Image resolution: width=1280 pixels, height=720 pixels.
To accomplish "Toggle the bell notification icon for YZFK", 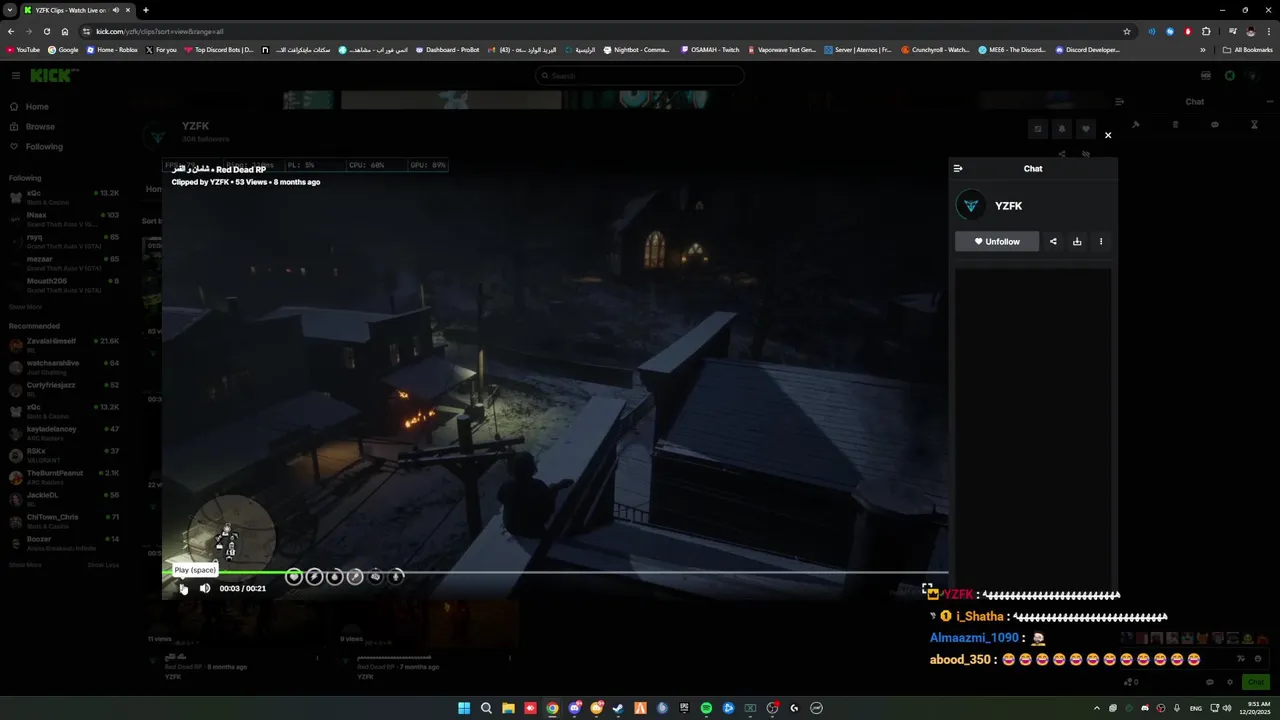I will [1062, 129].
